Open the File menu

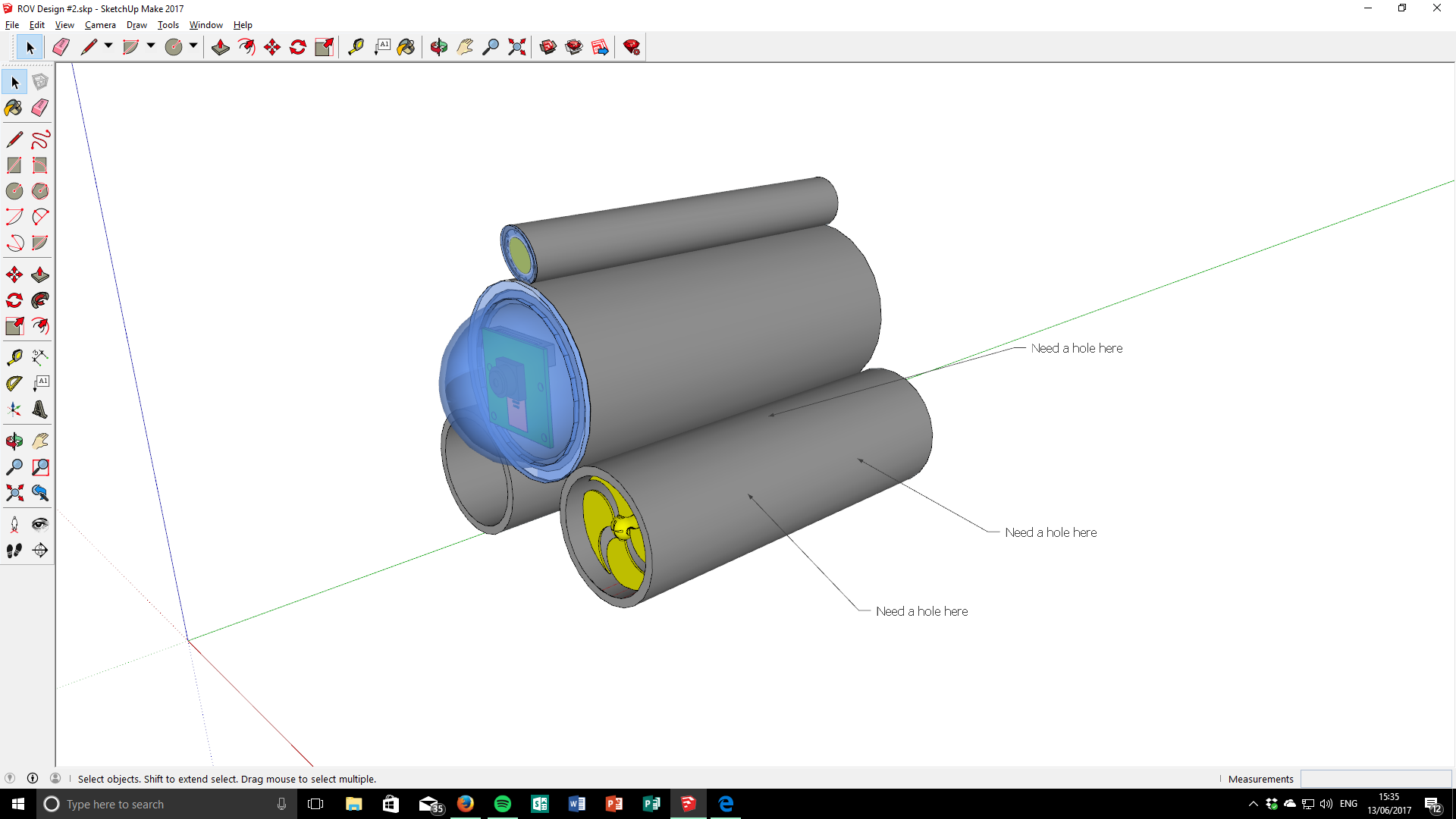click(12, 25)
